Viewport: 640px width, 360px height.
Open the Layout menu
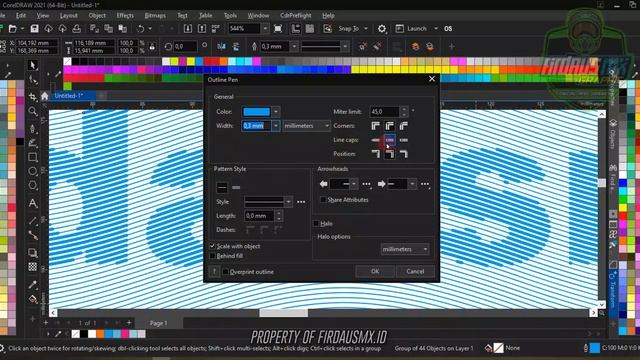click(x=69, y=16)
